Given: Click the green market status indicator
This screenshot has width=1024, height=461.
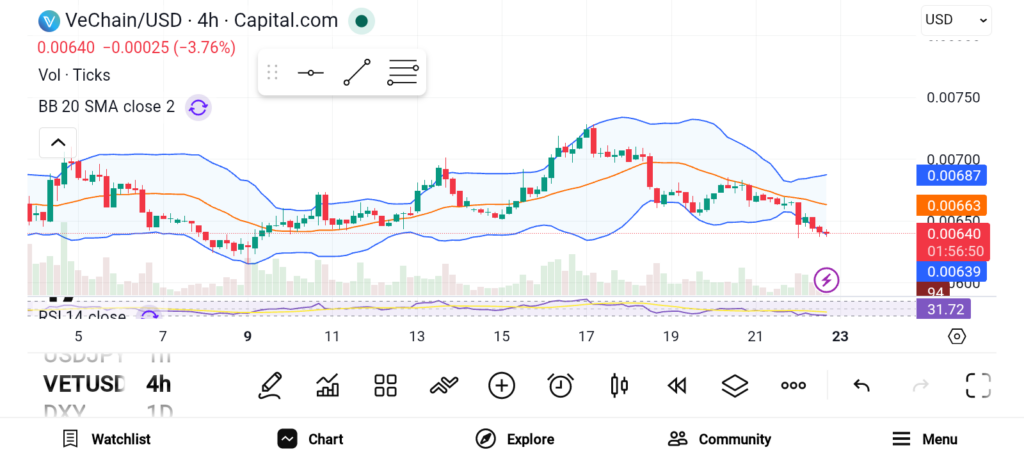Looking at the screenshot, I should [x=362, y=20].
